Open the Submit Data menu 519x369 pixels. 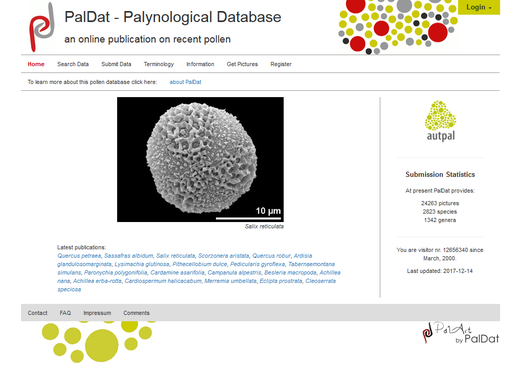point(116,64)
